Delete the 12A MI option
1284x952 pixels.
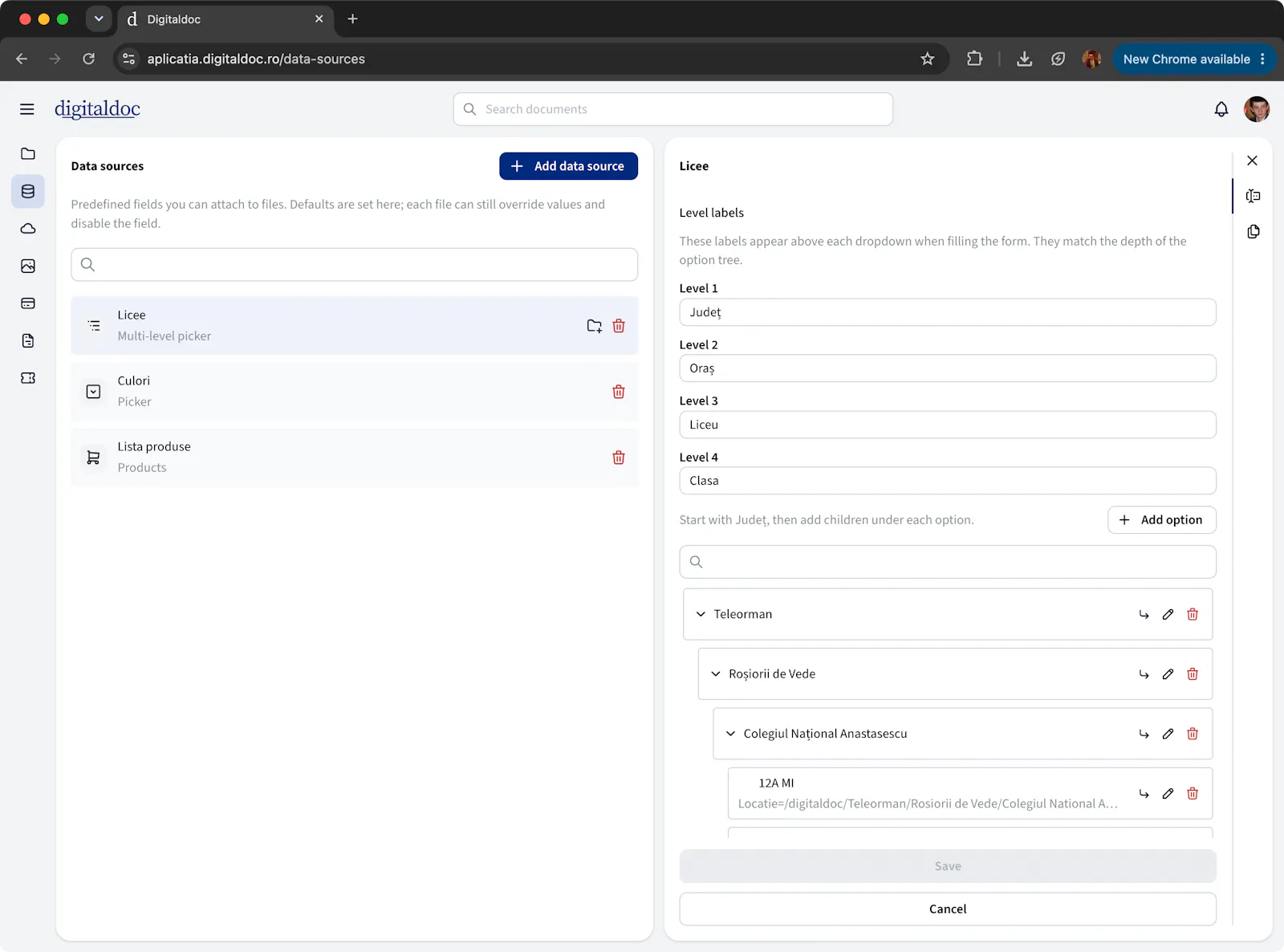coord(1193,793)
